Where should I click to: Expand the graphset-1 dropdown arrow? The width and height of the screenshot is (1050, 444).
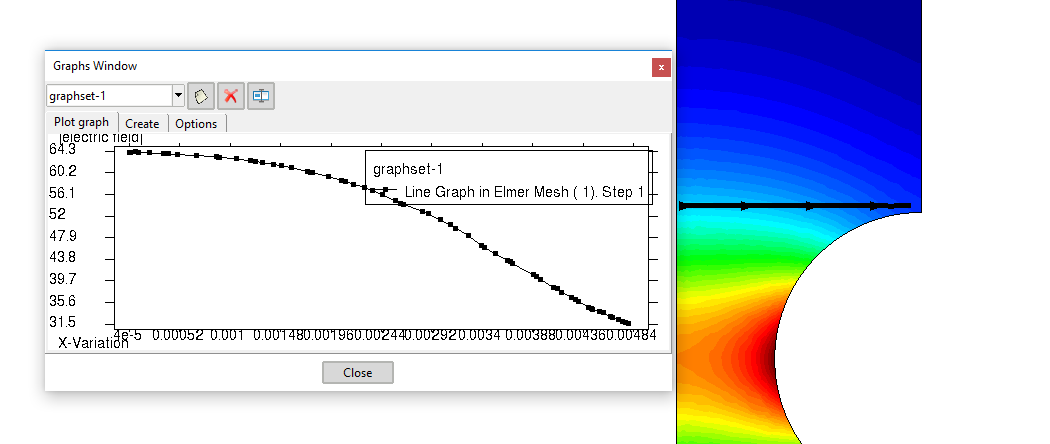pos(179,96)
